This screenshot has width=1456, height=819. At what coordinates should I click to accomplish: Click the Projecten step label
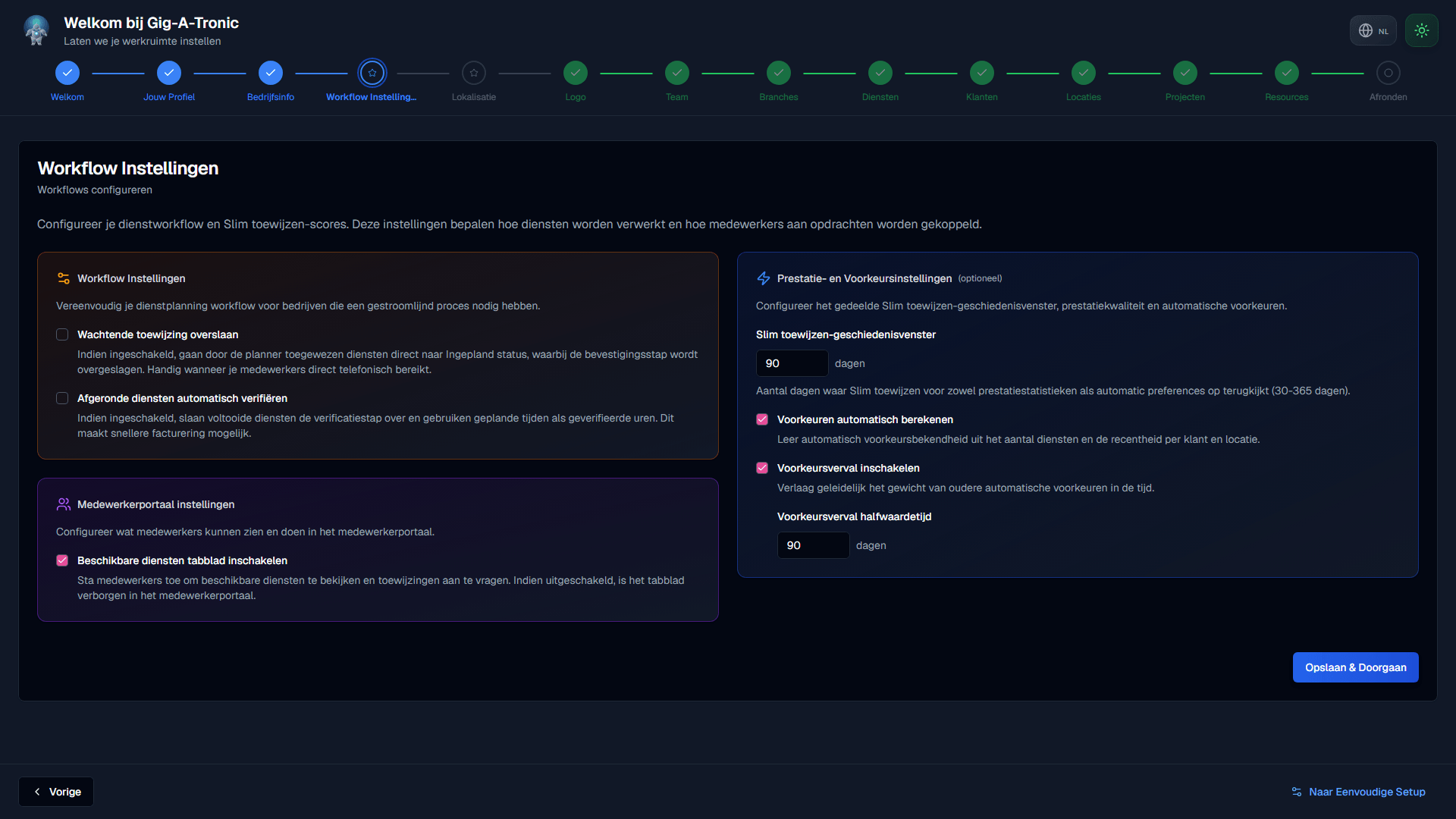(x=1185, y=97)
